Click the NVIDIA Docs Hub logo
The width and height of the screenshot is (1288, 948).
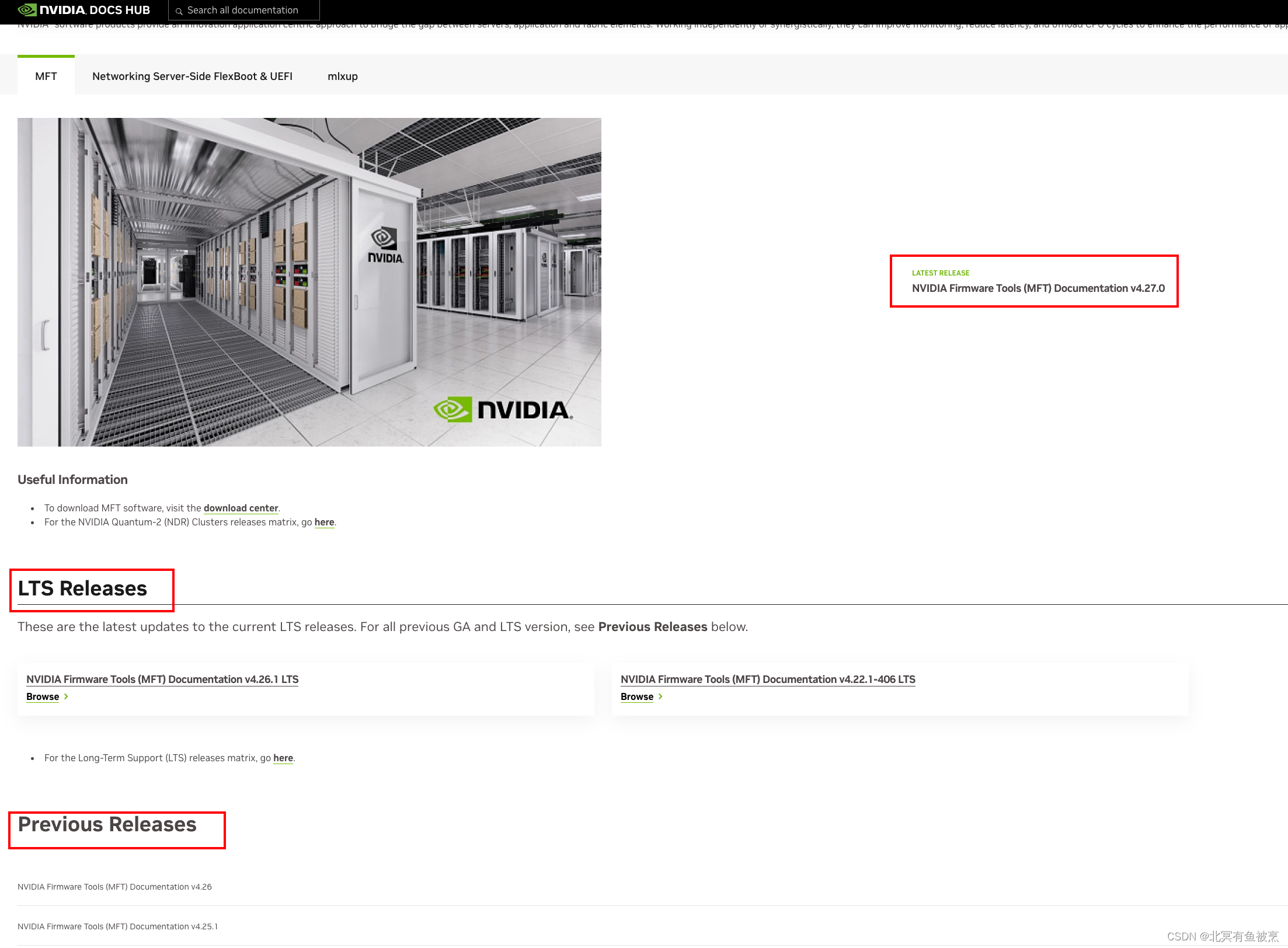click(84, 10)
